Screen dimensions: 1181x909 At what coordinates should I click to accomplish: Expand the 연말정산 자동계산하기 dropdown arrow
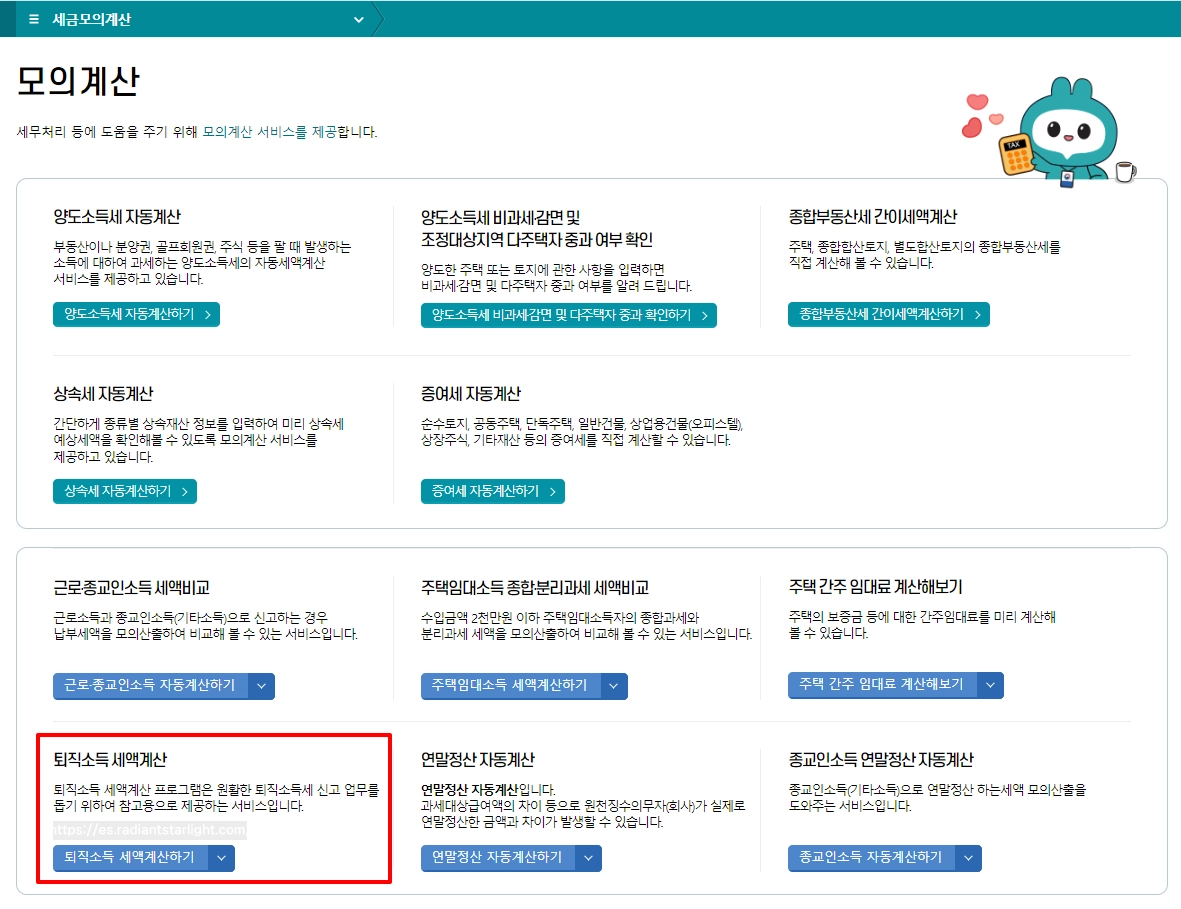[588, 858]
